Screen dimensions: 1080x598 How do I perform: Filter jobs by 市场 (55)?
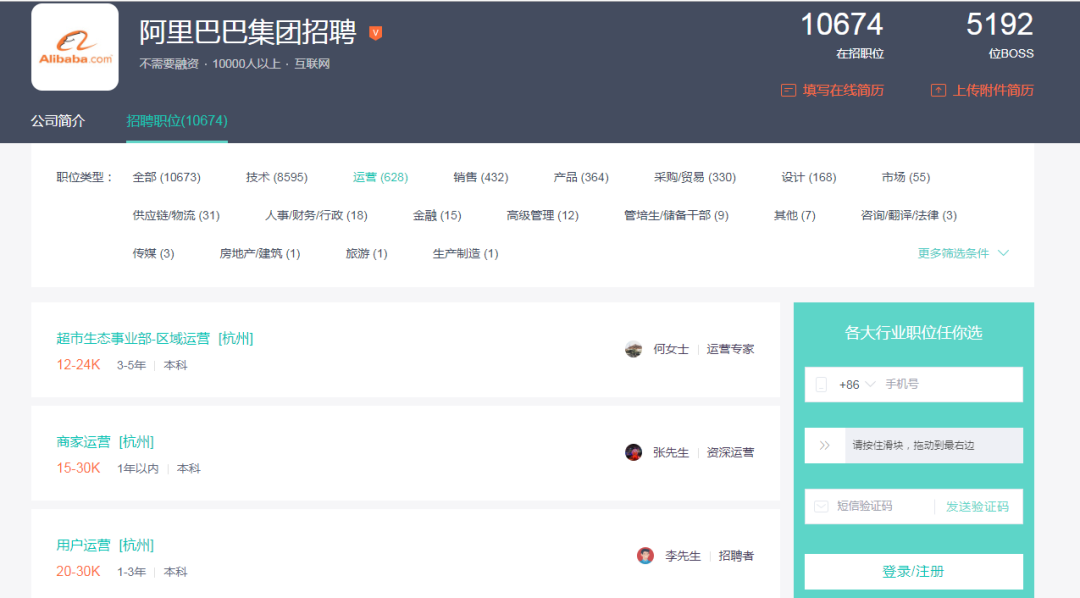[x=906, y=177]
